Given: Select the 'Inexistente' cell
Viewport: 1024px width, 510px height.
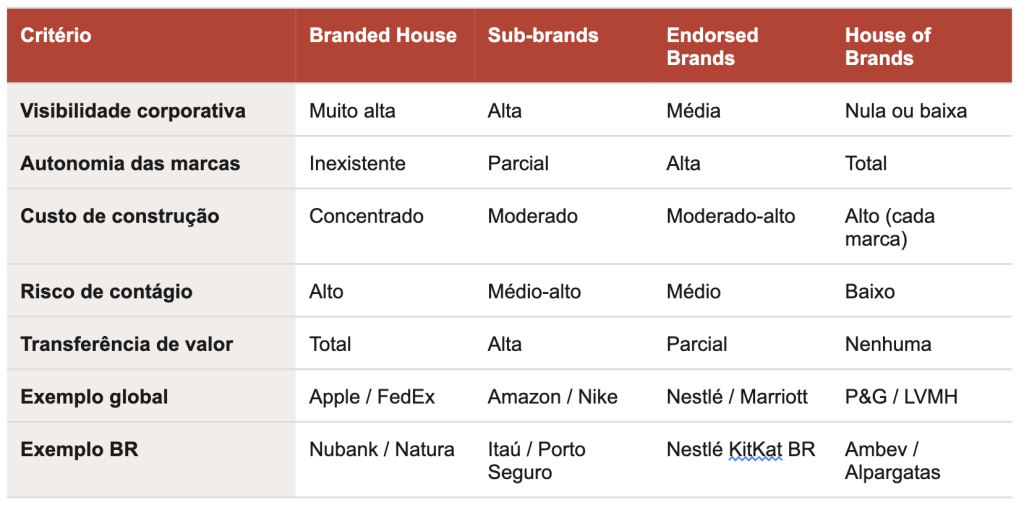Looking at the screenshot, I should [x=357, y=163].
